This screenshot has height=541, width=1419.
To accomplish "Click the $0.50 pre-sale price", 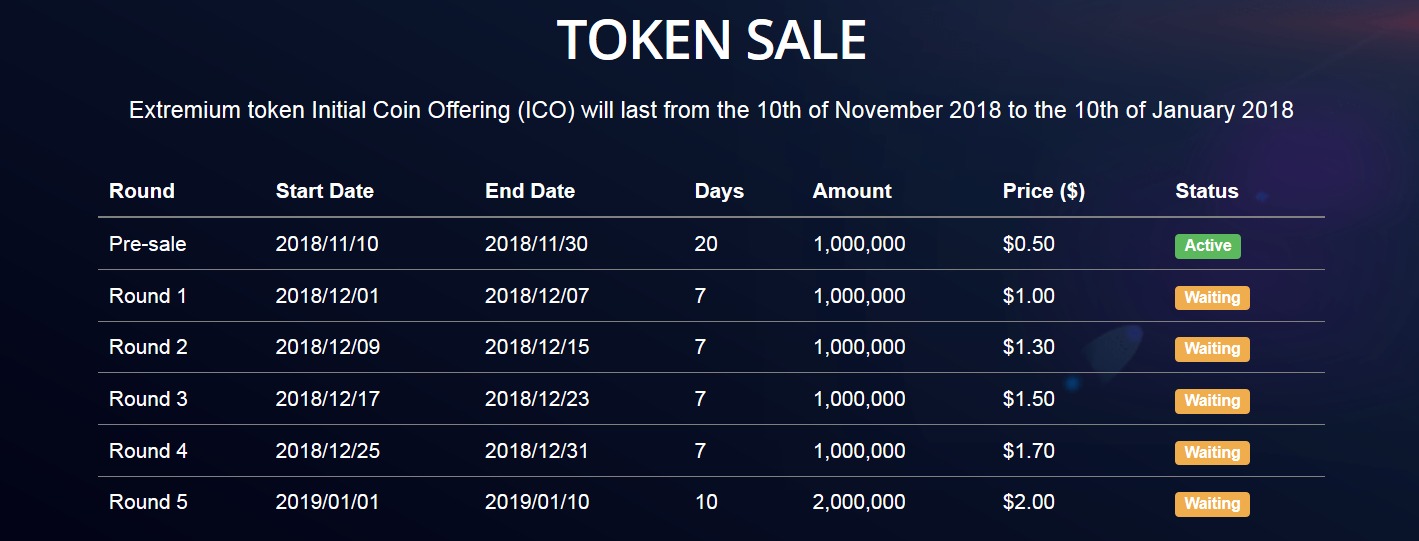I will pos(1029,244).
